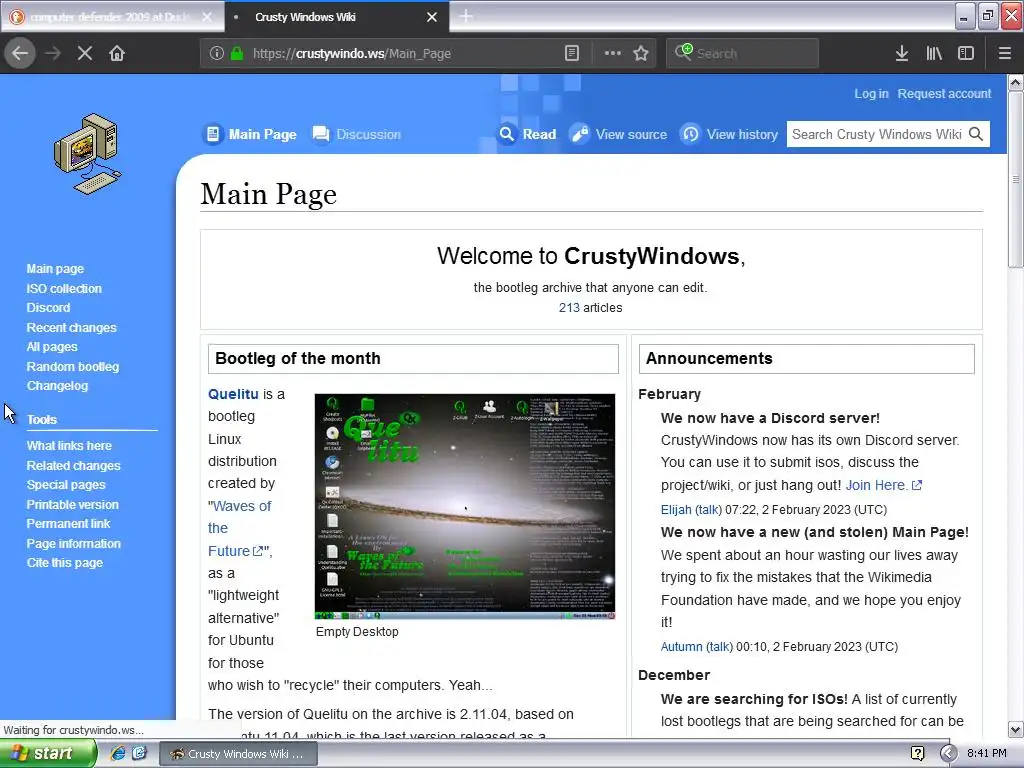Open the Changelog link
The width and height of the screenshot is (1024, 768).
coord(57,385)
